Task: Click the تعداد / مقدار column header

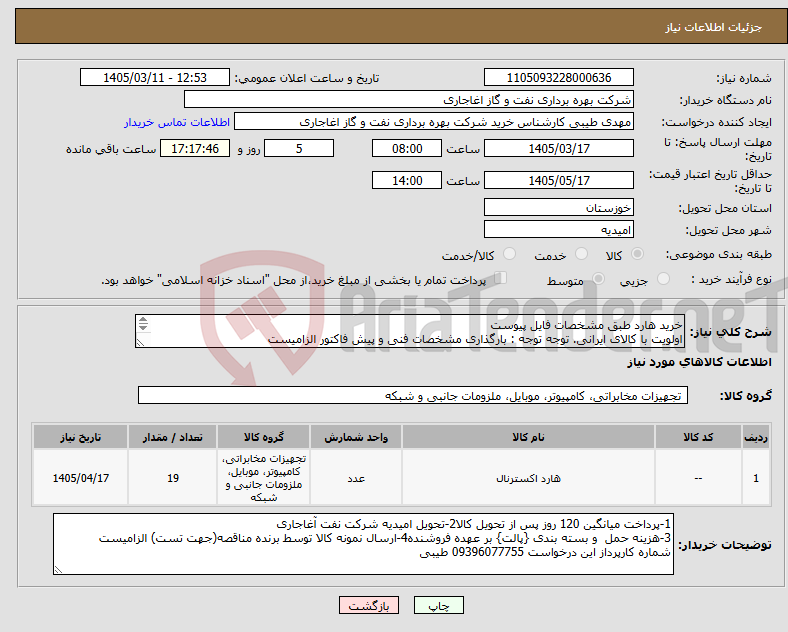Action: tap(173, 437)
